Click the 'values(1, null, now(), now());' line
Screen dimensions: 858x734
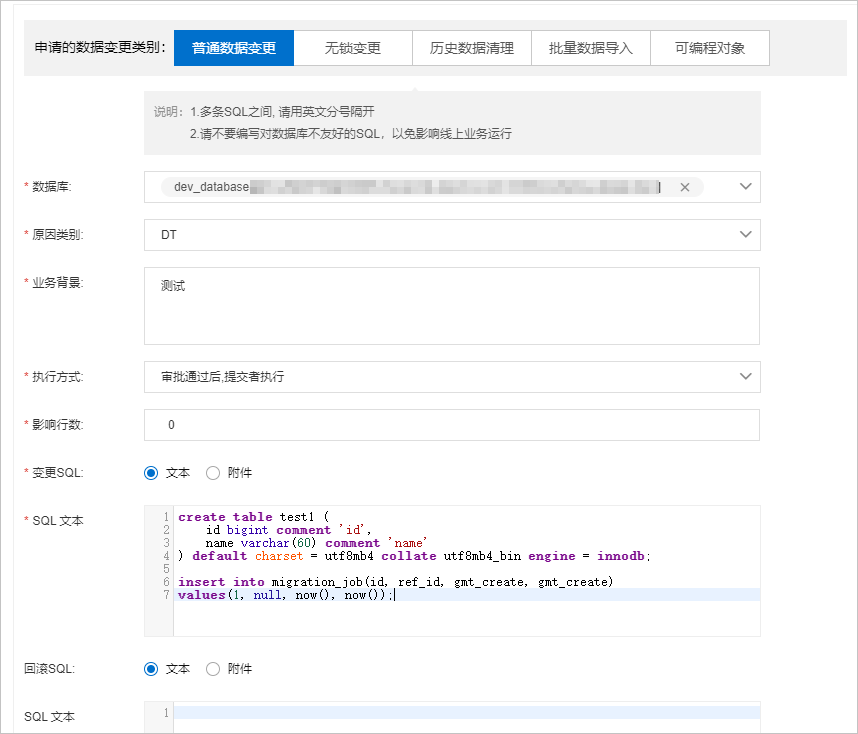click(x=285, y=595)
